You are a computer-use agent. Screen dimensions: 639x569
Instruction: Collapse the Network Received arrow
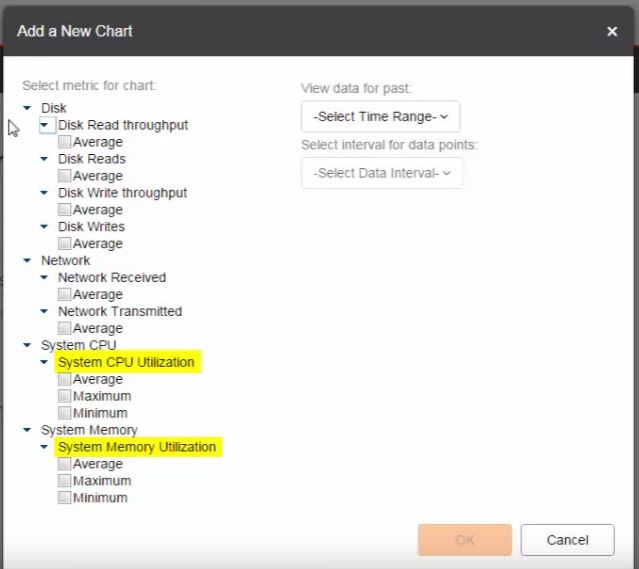[x=44, y=278]
